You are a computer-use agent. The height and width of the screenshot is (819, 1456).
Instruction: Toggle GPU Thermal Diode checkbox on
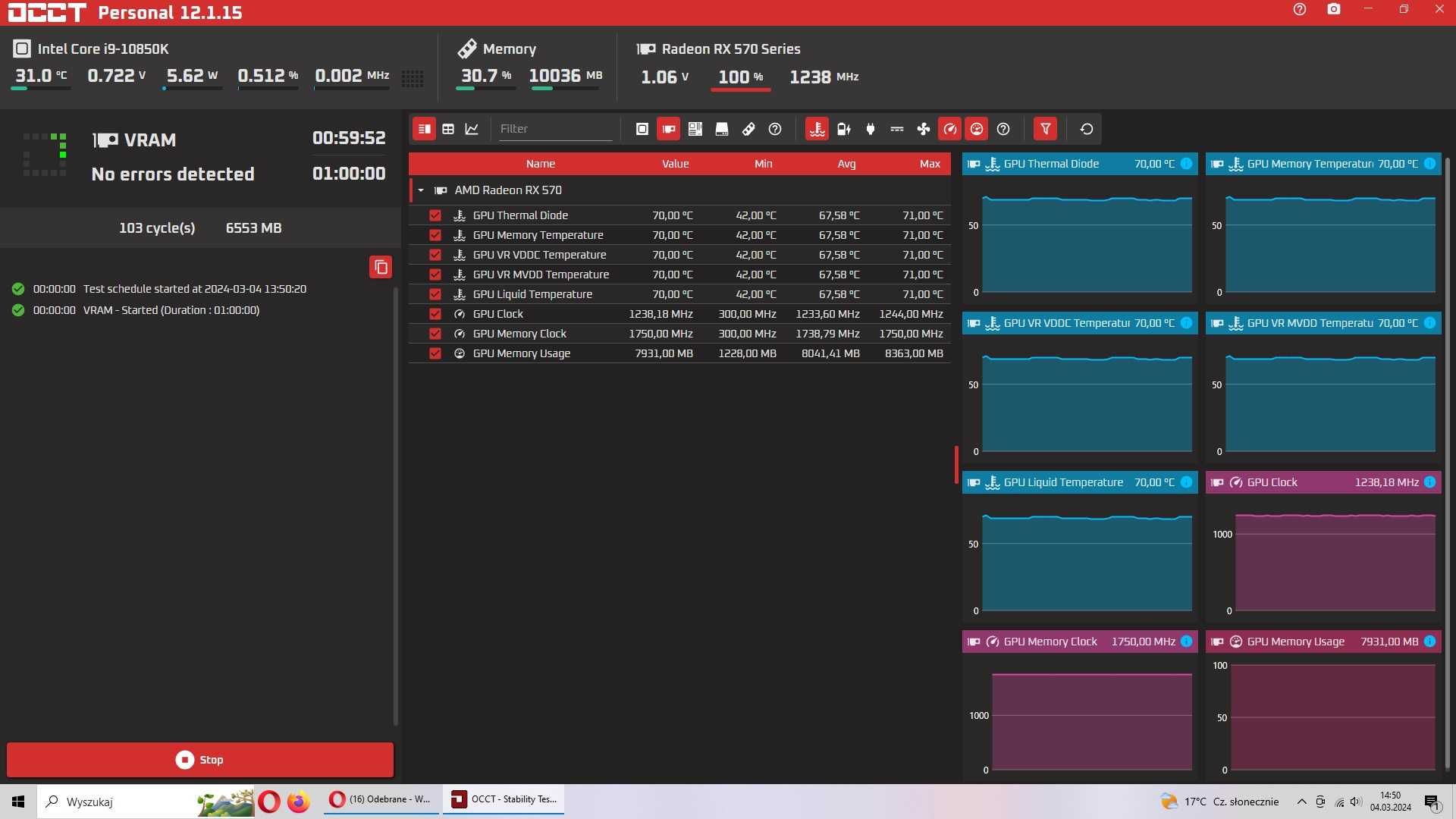(435, 215)
